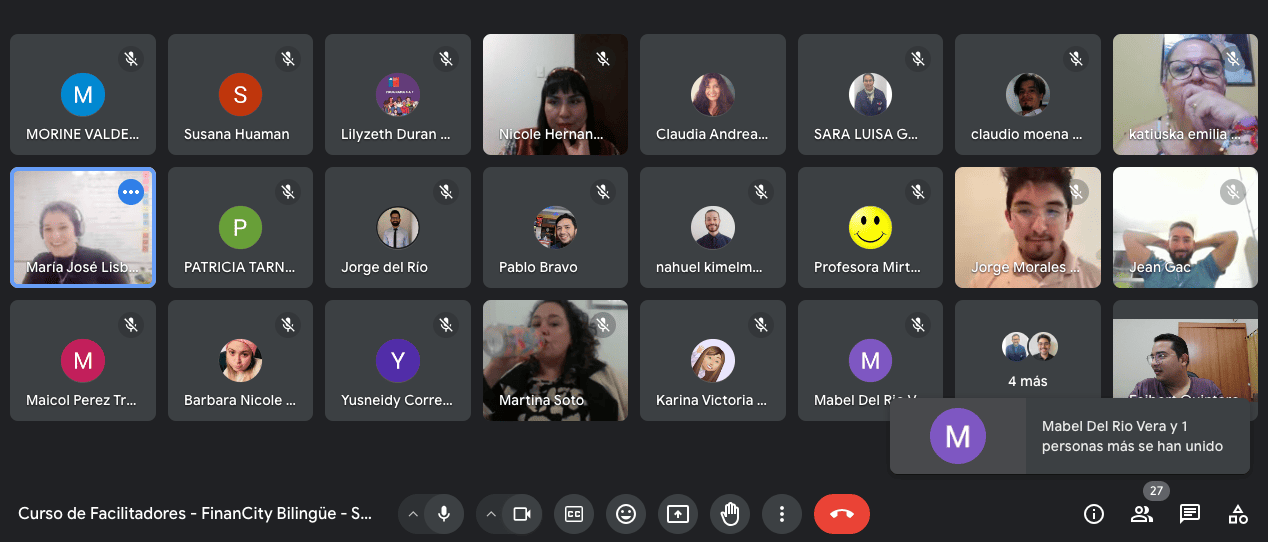Click the Profesora Mirt smiley avatar tile
The width and height of the screenshot is (1268, 542).
[x=871, y=228]
